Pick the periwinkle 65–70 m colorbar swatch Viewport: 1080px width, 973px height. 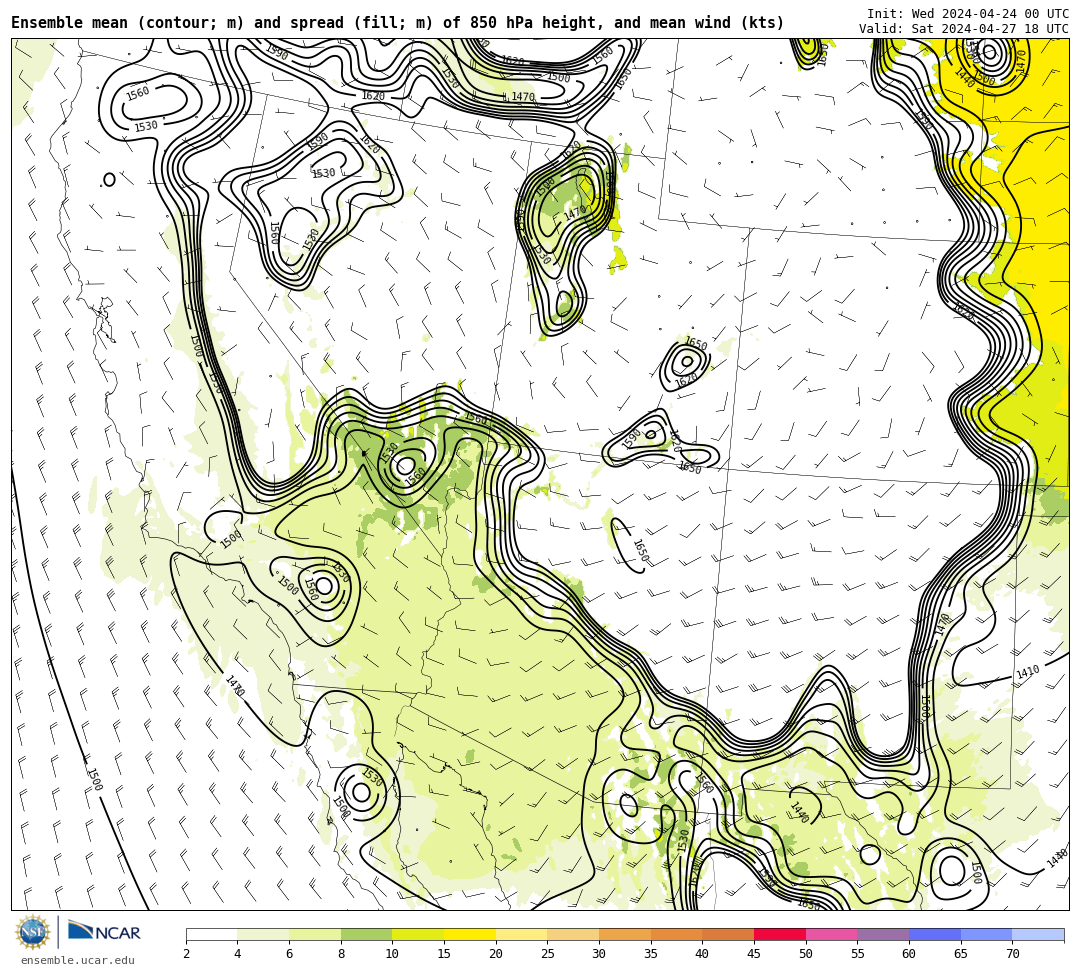click(x=986, y=934)
